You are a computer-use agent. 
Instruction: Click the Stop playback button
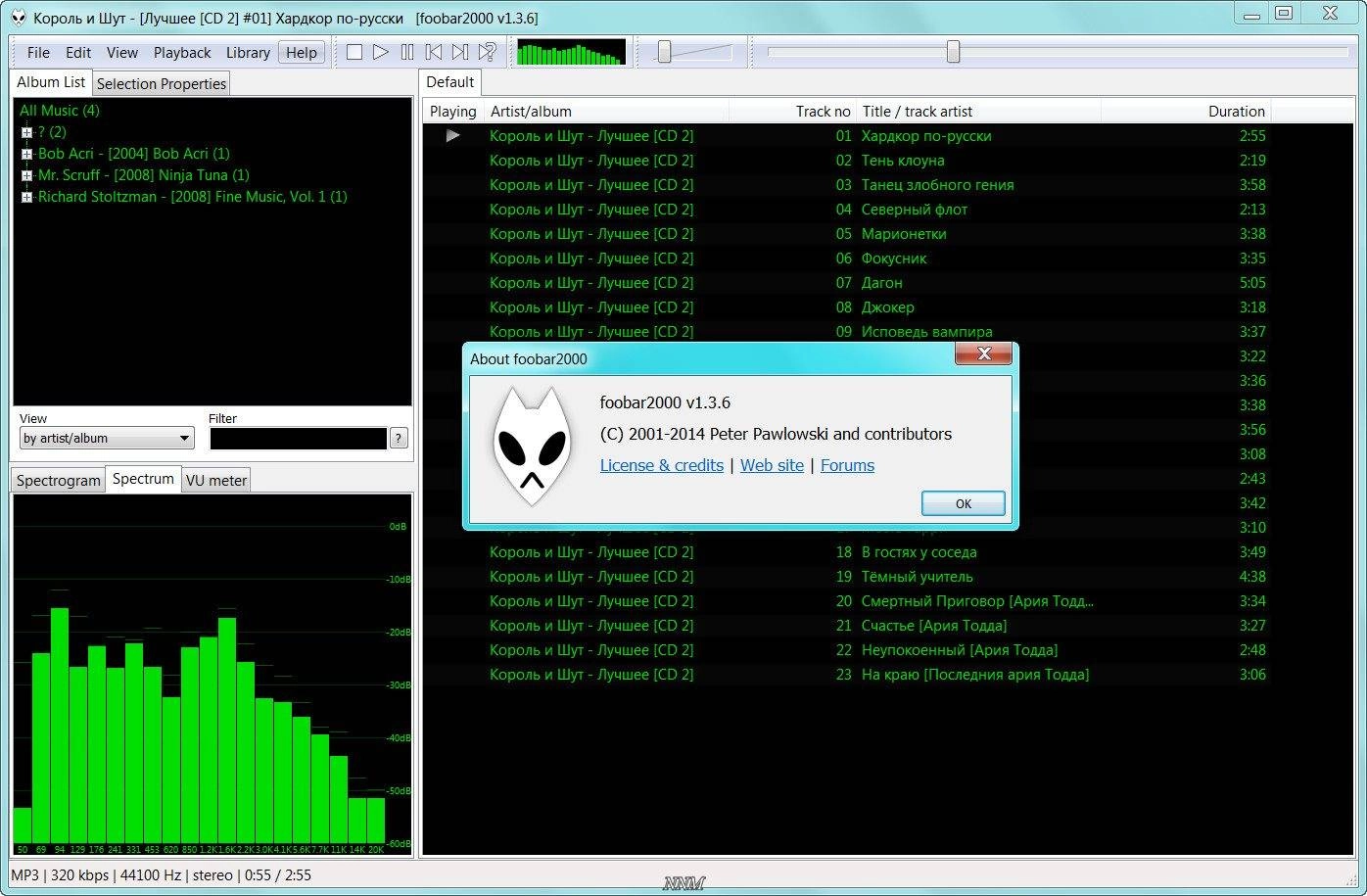click(x=354, y=52)
